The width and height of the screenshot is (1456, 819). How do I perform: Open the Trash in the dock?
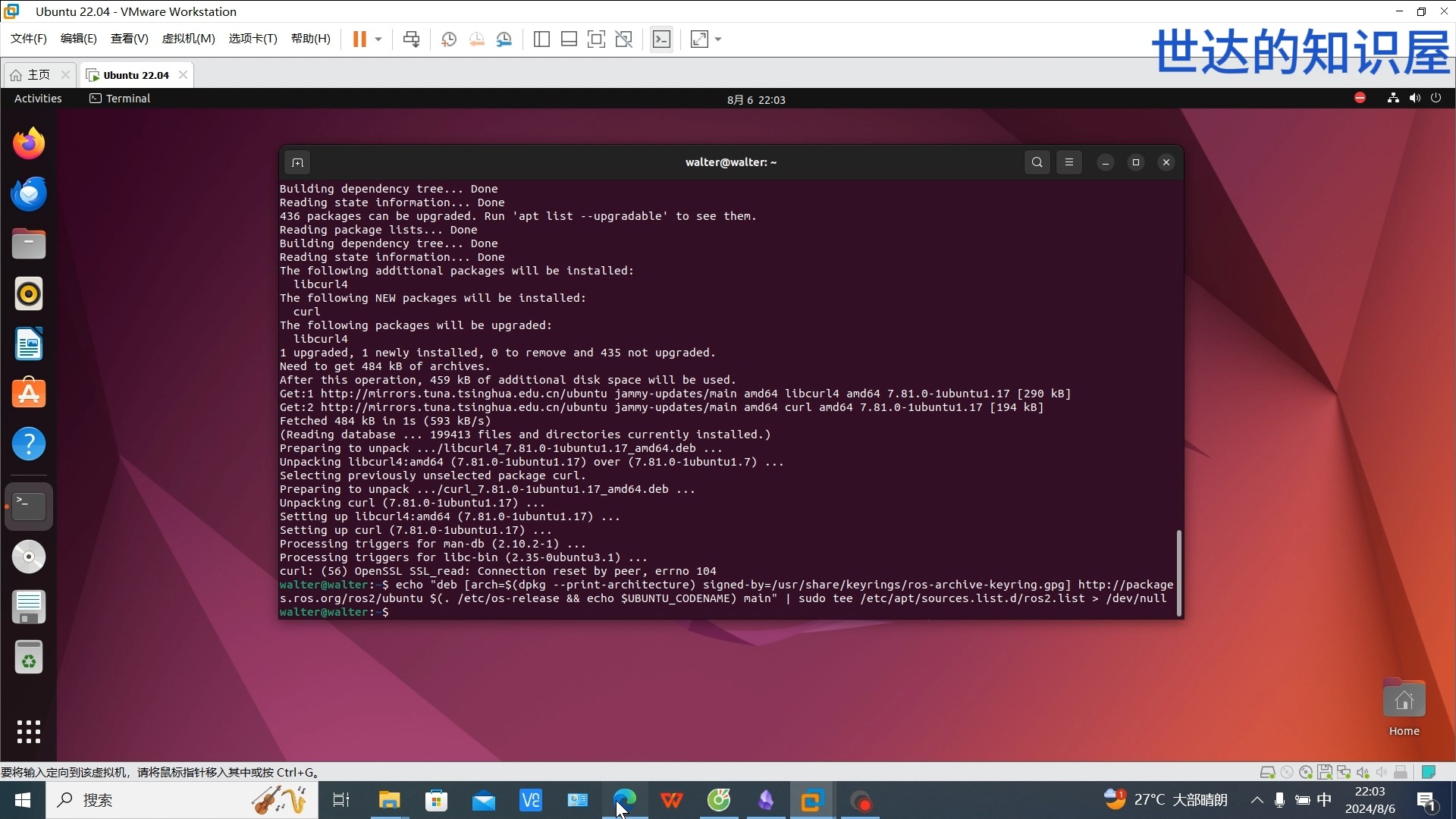pos(29,657)
